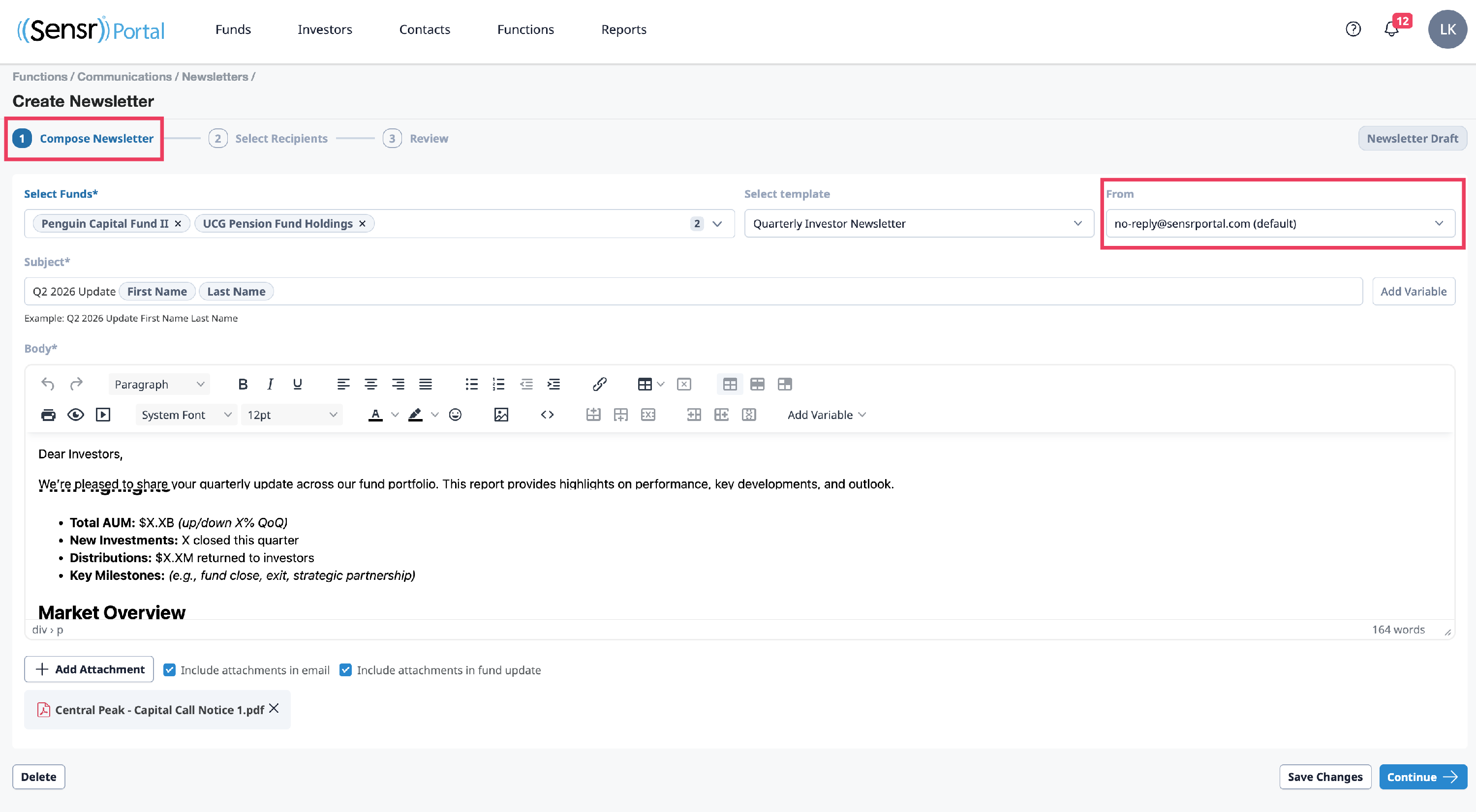
Task: Apply bulleted list formatting
Action: 471,384
